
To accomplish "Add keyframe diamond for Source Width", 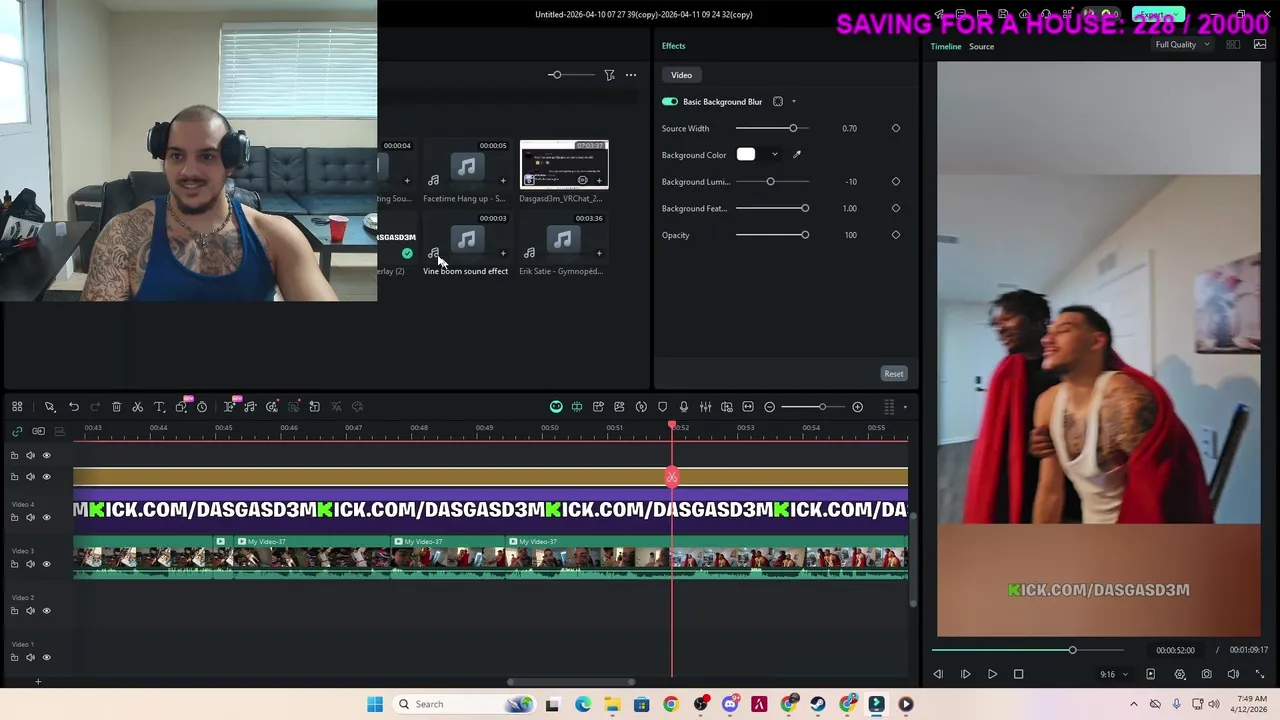I will click(896, 128).
